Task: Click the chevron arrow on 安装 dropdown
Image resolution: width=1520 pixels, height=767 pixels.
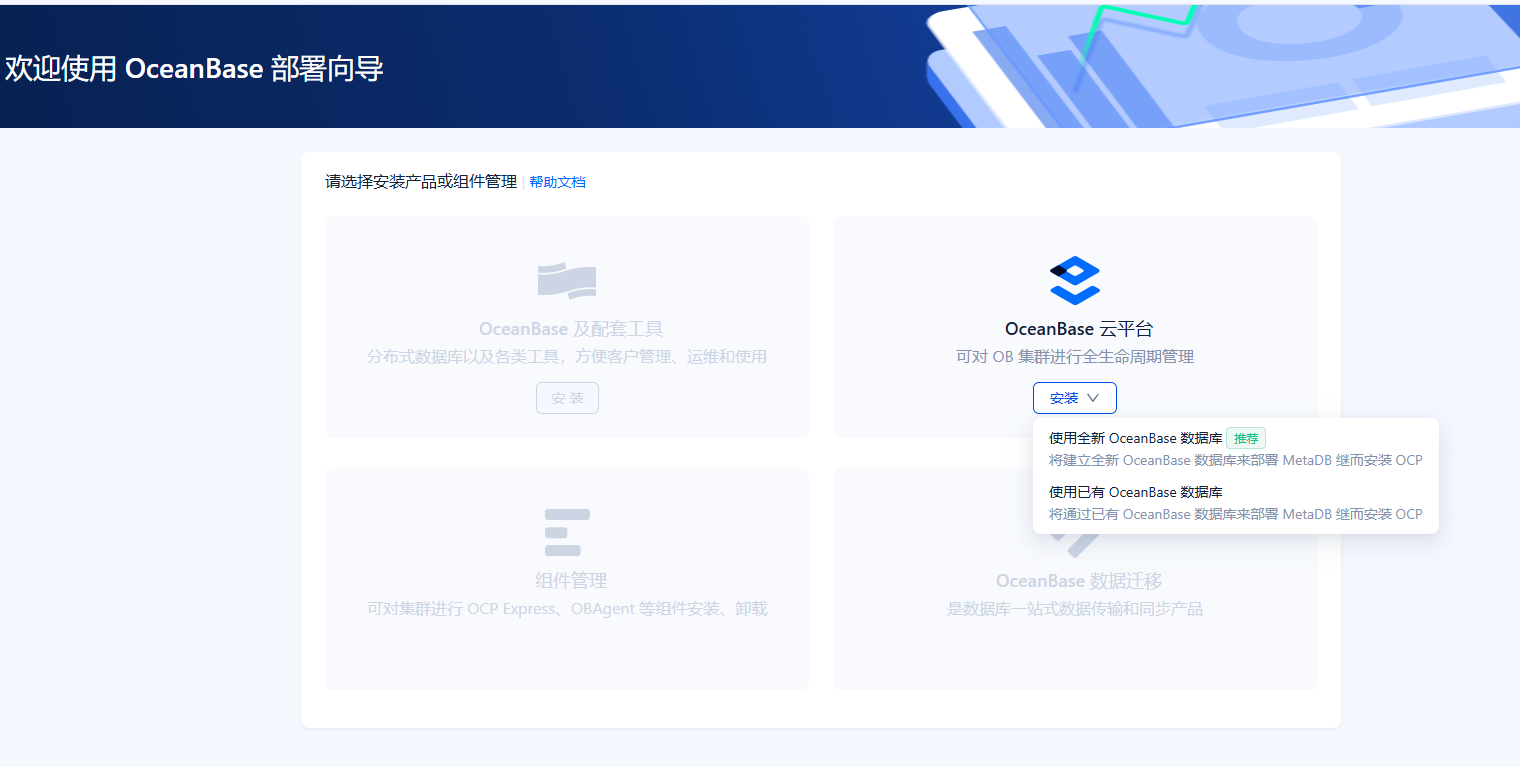Action: point(1093,398)
